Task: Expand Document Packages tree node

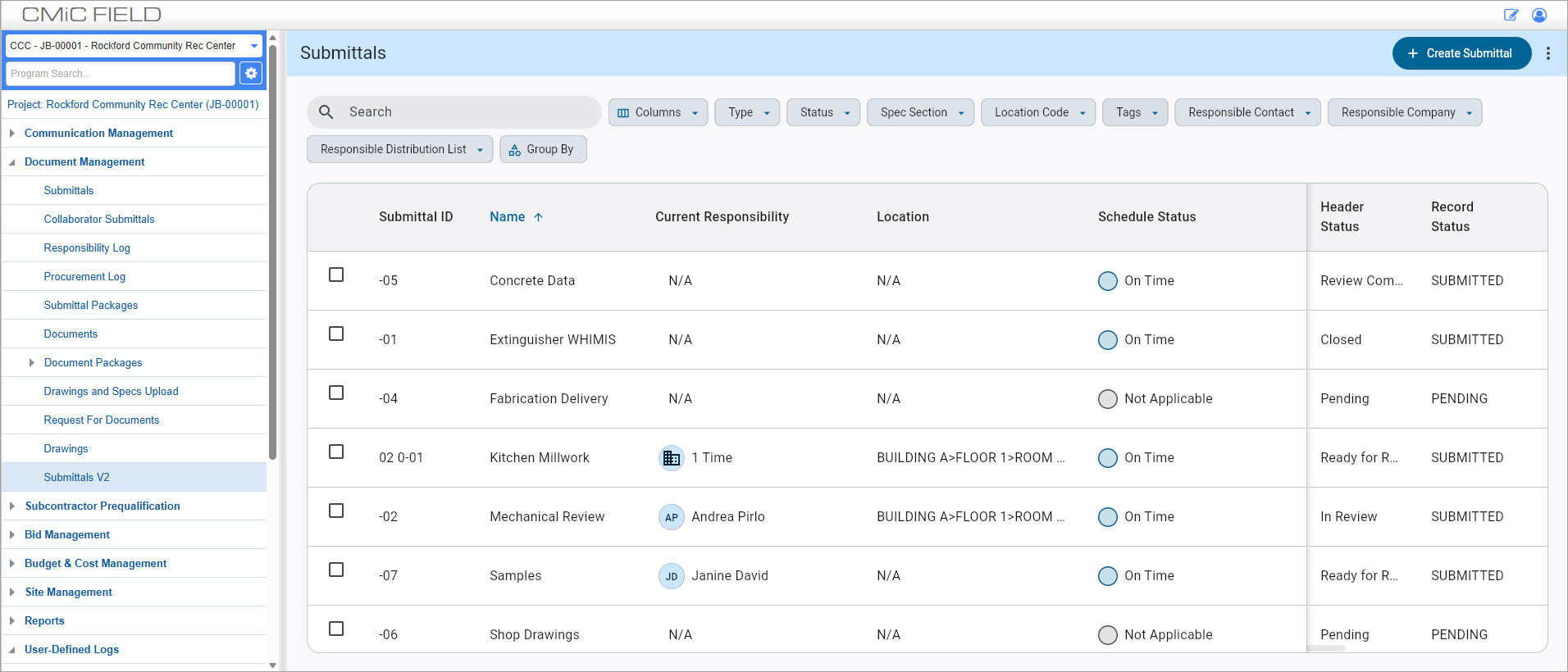Action: point(32,362)
